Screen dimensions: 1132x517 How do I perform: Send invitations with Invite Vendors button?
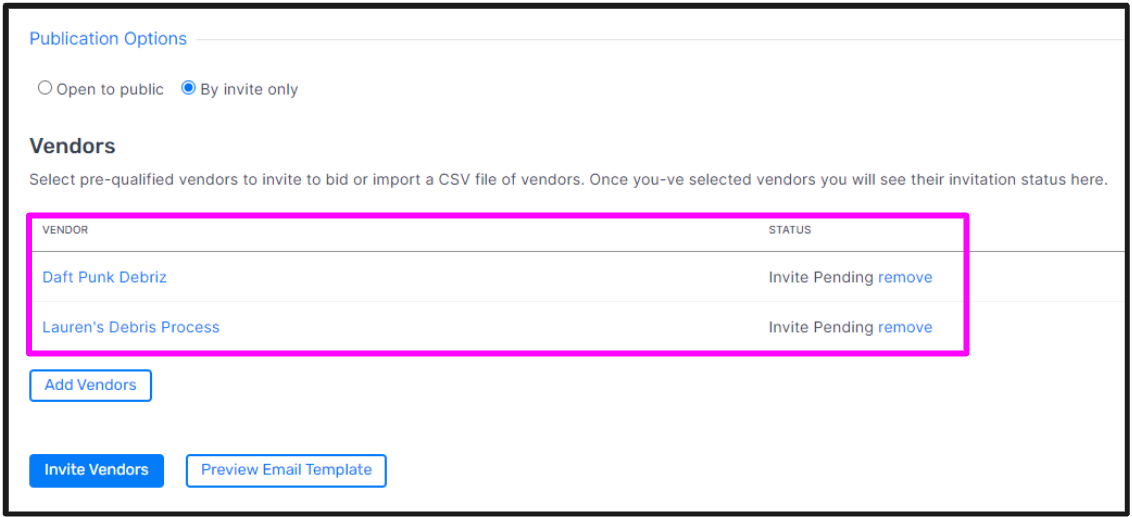click(97, 470)
